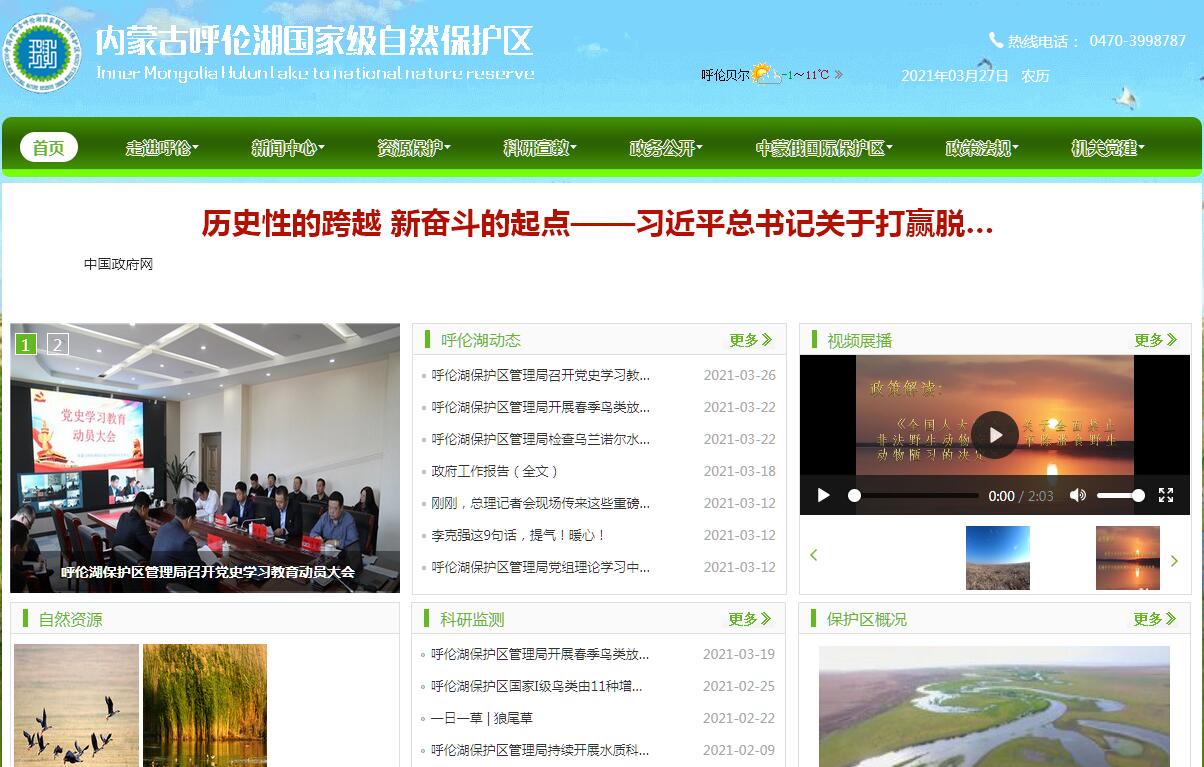Show next video thumbnails with the right arrow
Screen dimensions: 1204x767
tap(1174, 561)
